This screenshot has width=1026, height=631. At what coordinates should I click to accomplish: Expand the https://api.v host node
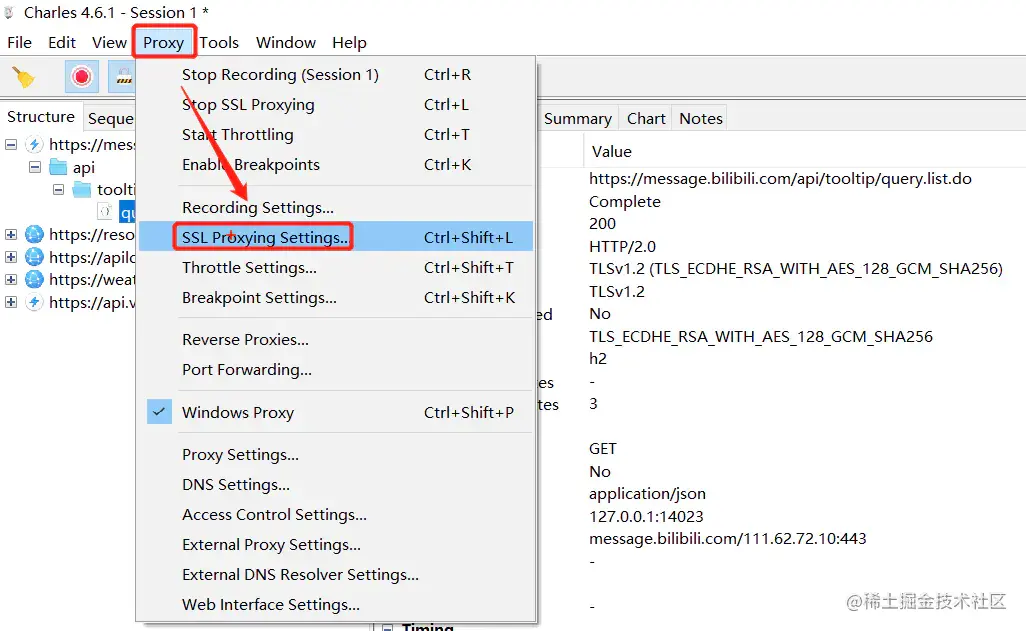(11, 302)
